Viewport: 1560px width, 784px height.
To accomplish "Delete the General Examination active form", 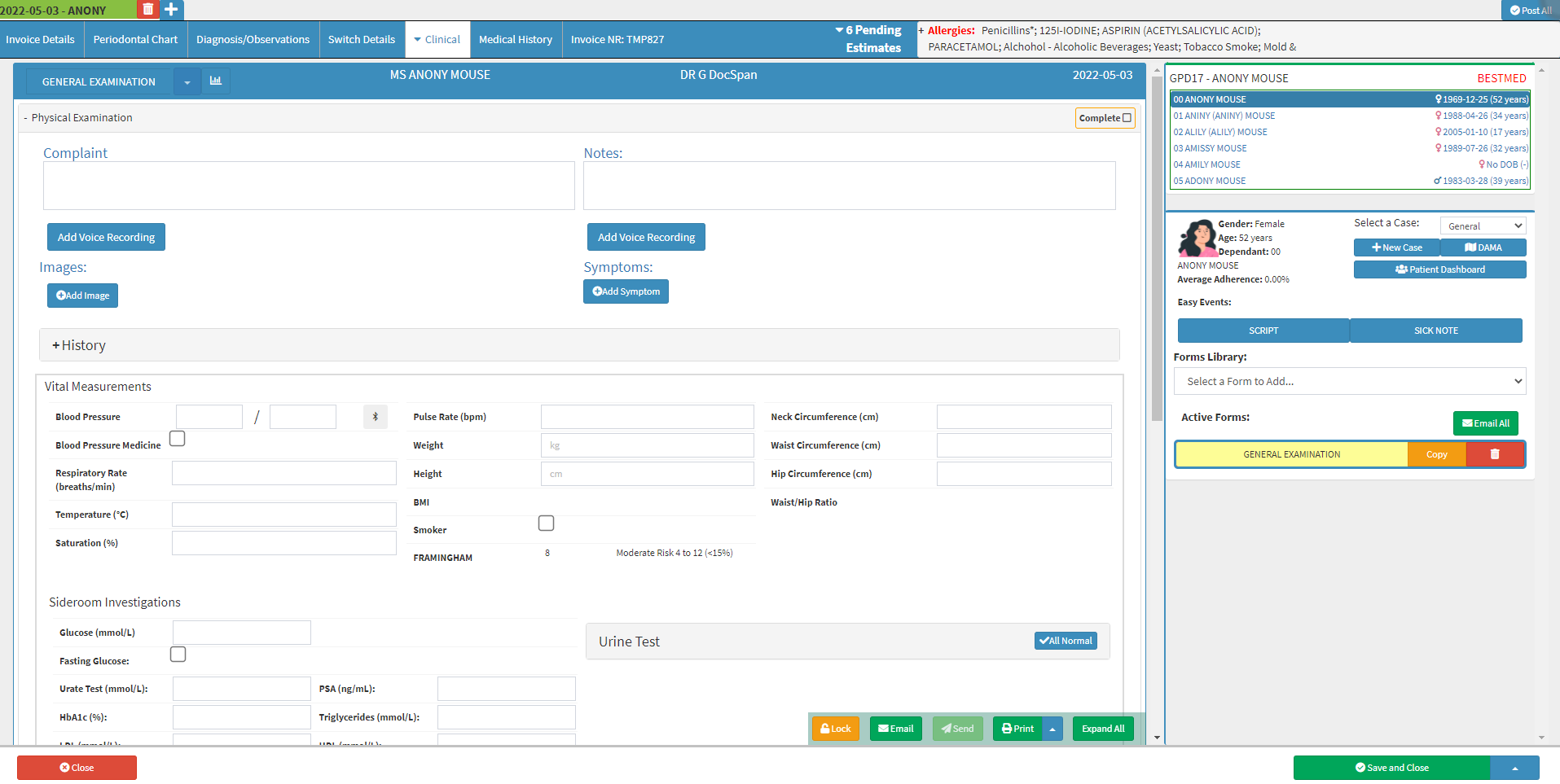I will 1495,454.
